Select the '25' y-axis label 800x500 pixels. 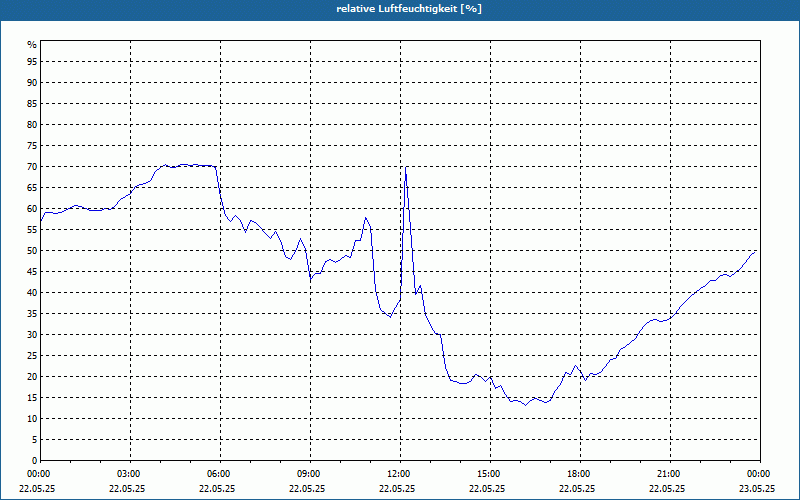32,356
